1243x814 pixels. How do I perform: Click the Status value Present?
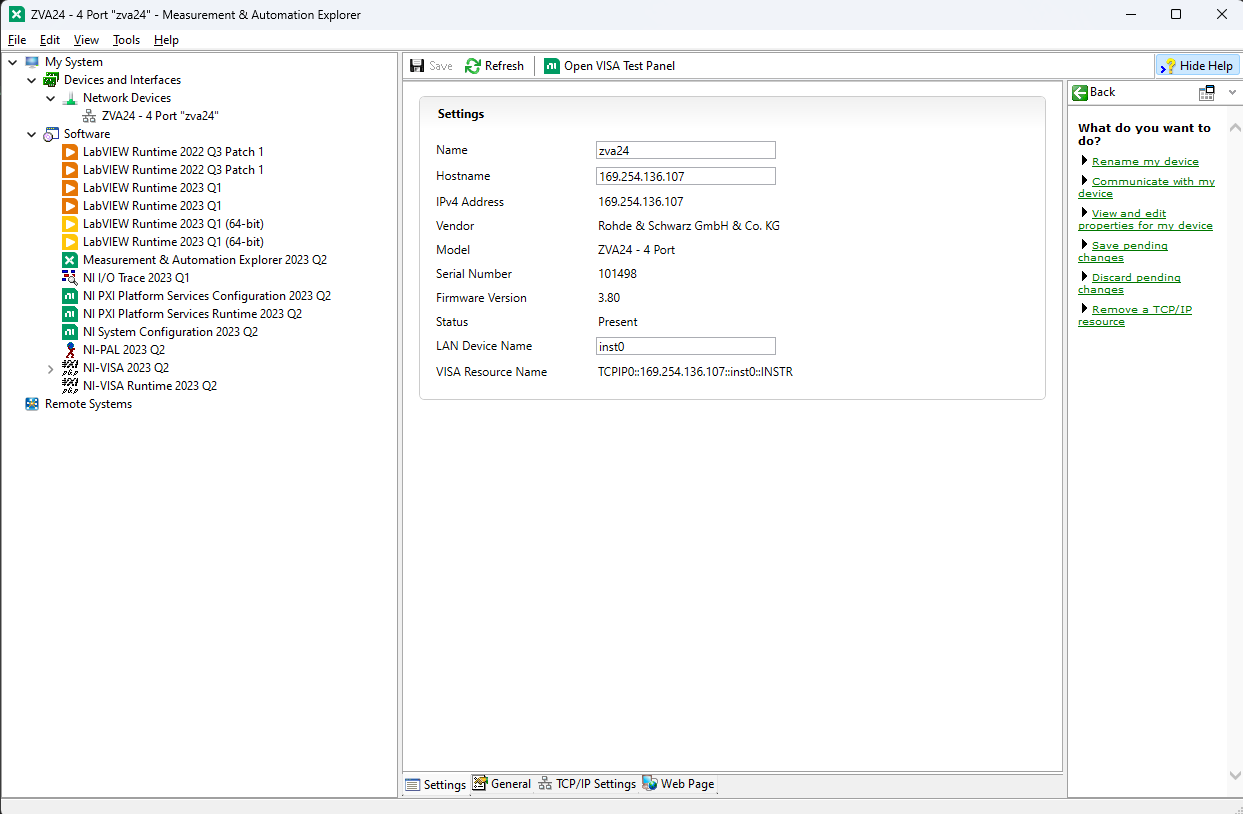coord(618,322)
